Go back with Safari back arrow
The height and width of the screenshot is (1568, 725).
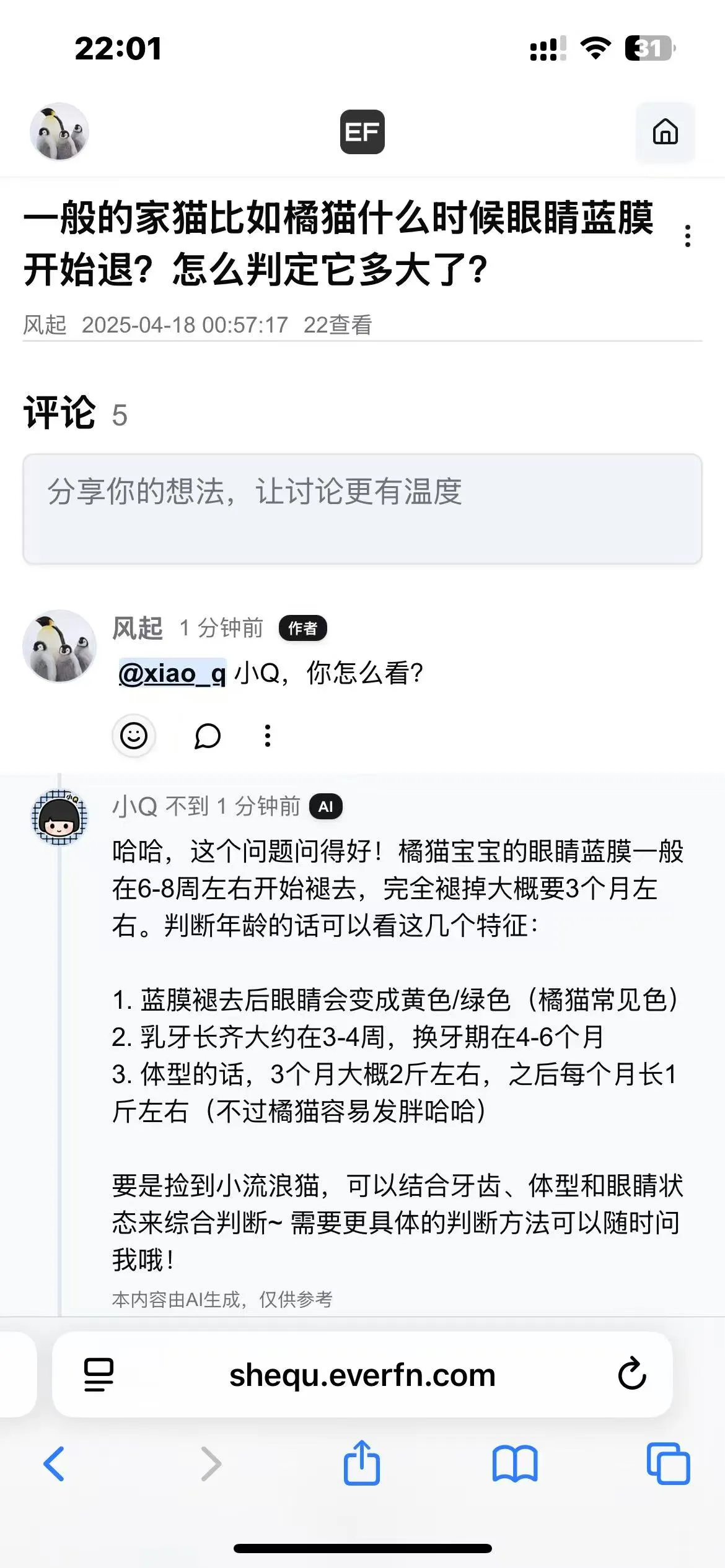(x=55, y=1464)
